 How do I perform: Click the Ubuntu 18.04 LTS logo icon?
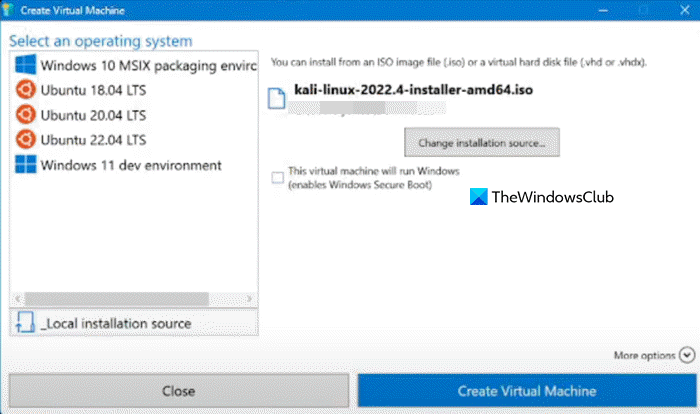25,91
